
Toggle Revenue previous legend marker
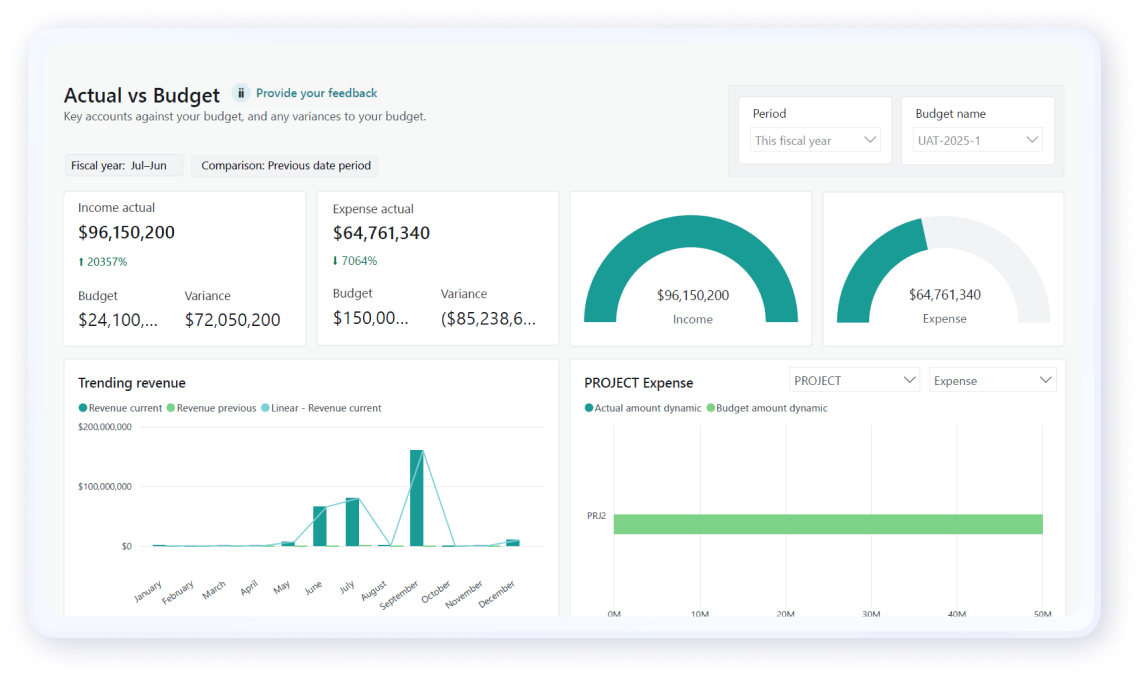(171, 408)
